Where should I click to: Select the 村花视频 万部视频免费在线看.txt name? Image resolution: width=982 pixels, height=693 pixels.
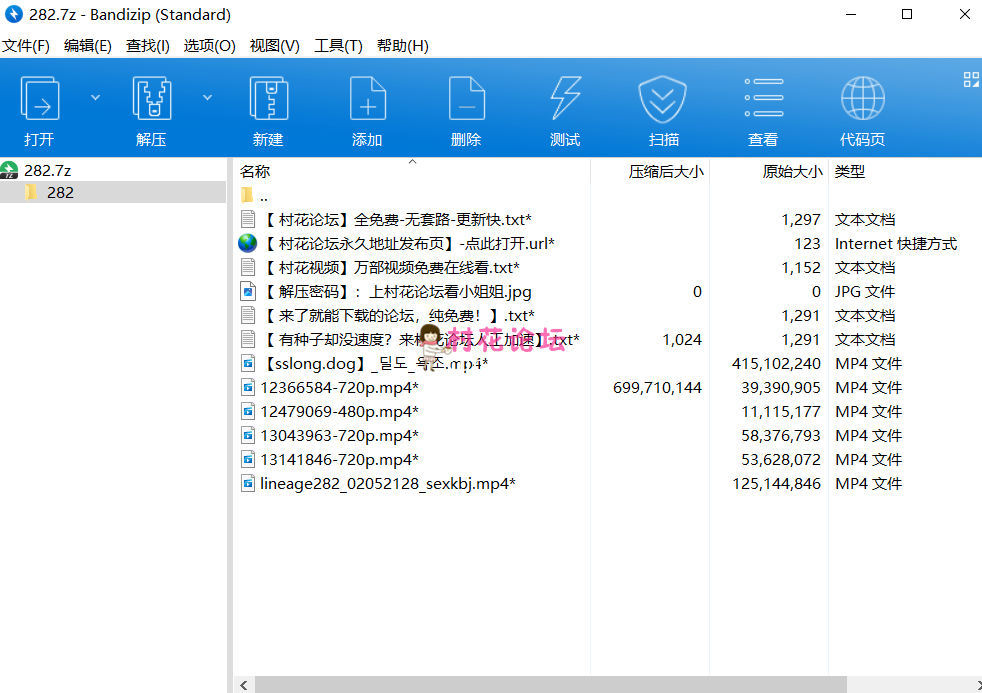click(x=391, y=267)
